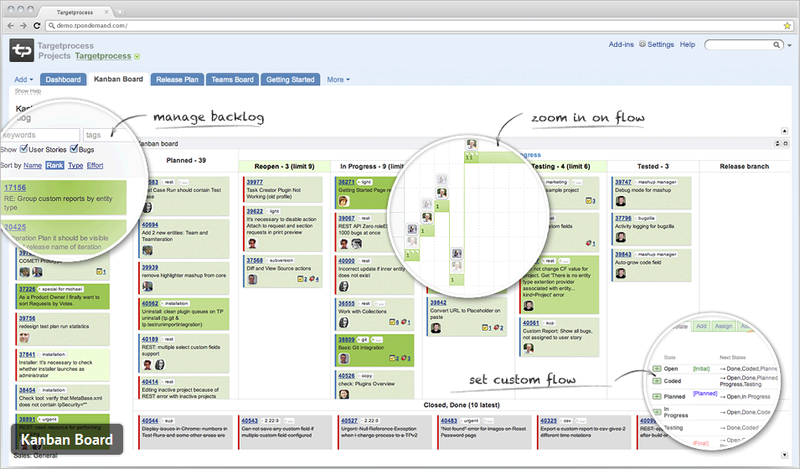Click the avatar on card 39622
This screenshot has width=800, height=469.
tap(253, 243)
